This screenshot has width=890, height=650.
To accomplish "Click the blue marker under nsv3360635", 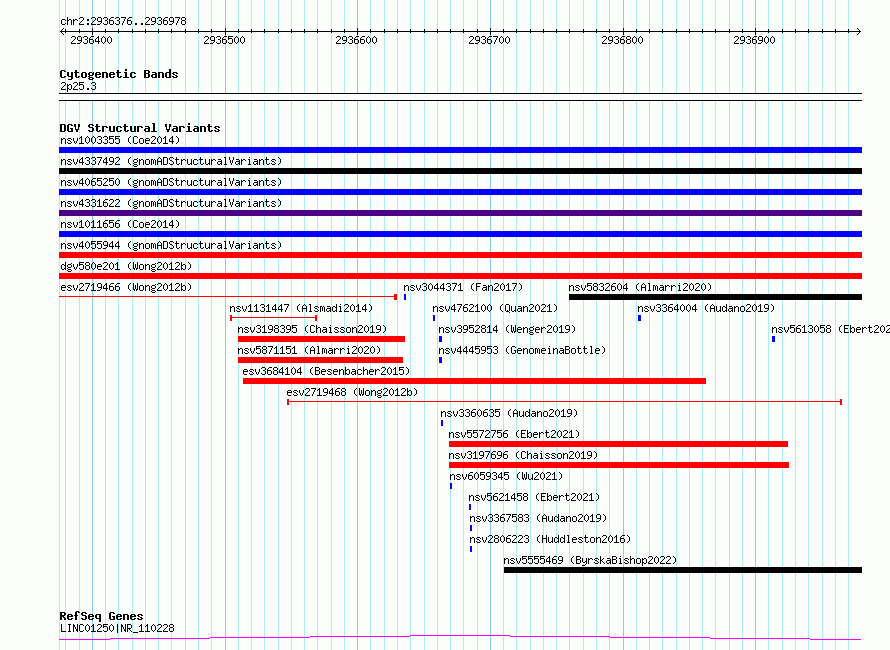I will click(442, 423).
